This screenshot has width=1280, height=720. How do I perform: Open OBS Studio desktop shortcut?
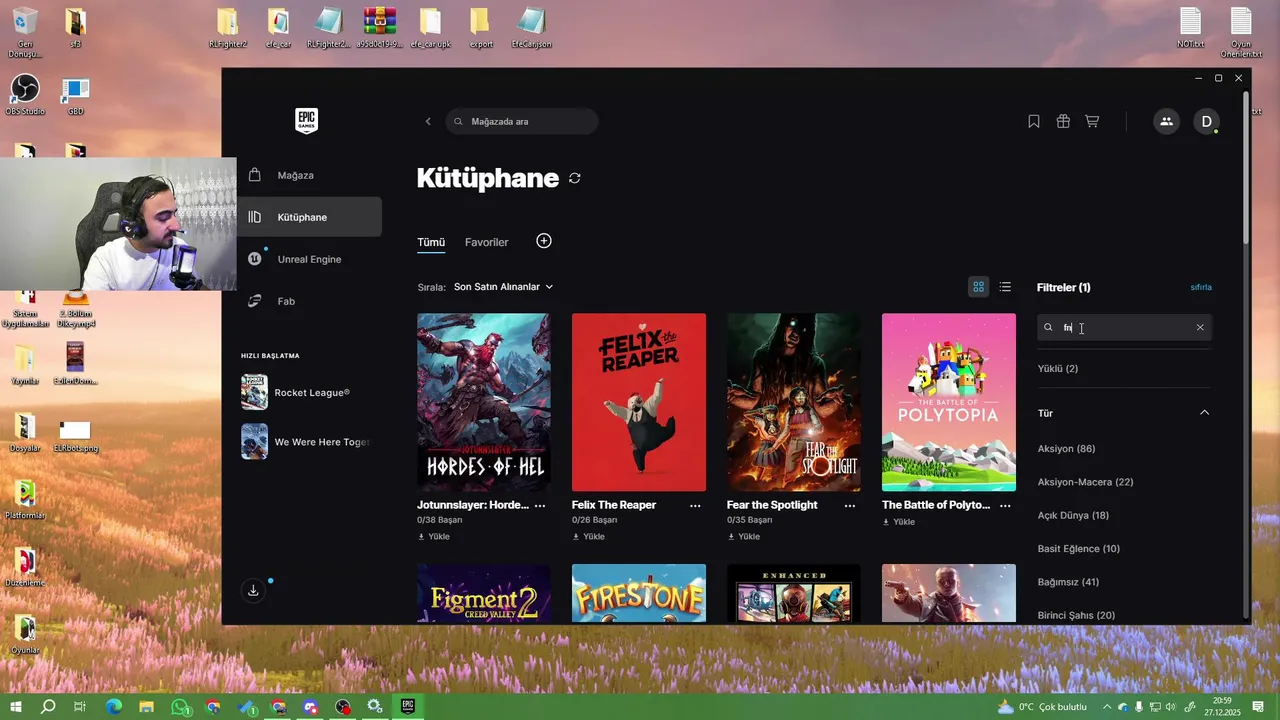[25, 94]
